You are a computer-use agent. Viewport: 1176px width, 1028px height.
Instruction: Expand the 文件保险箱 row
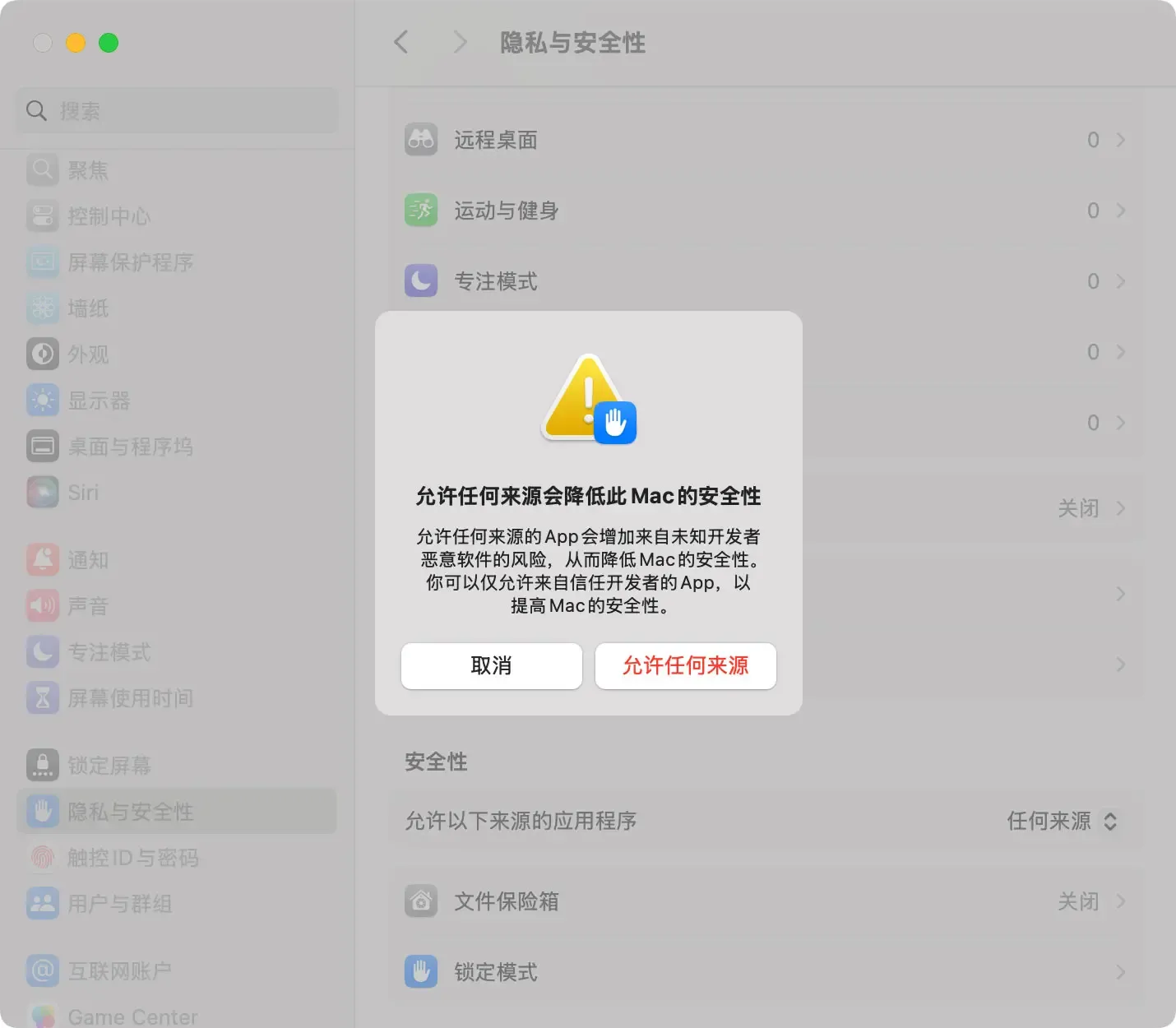(1120, 901)
